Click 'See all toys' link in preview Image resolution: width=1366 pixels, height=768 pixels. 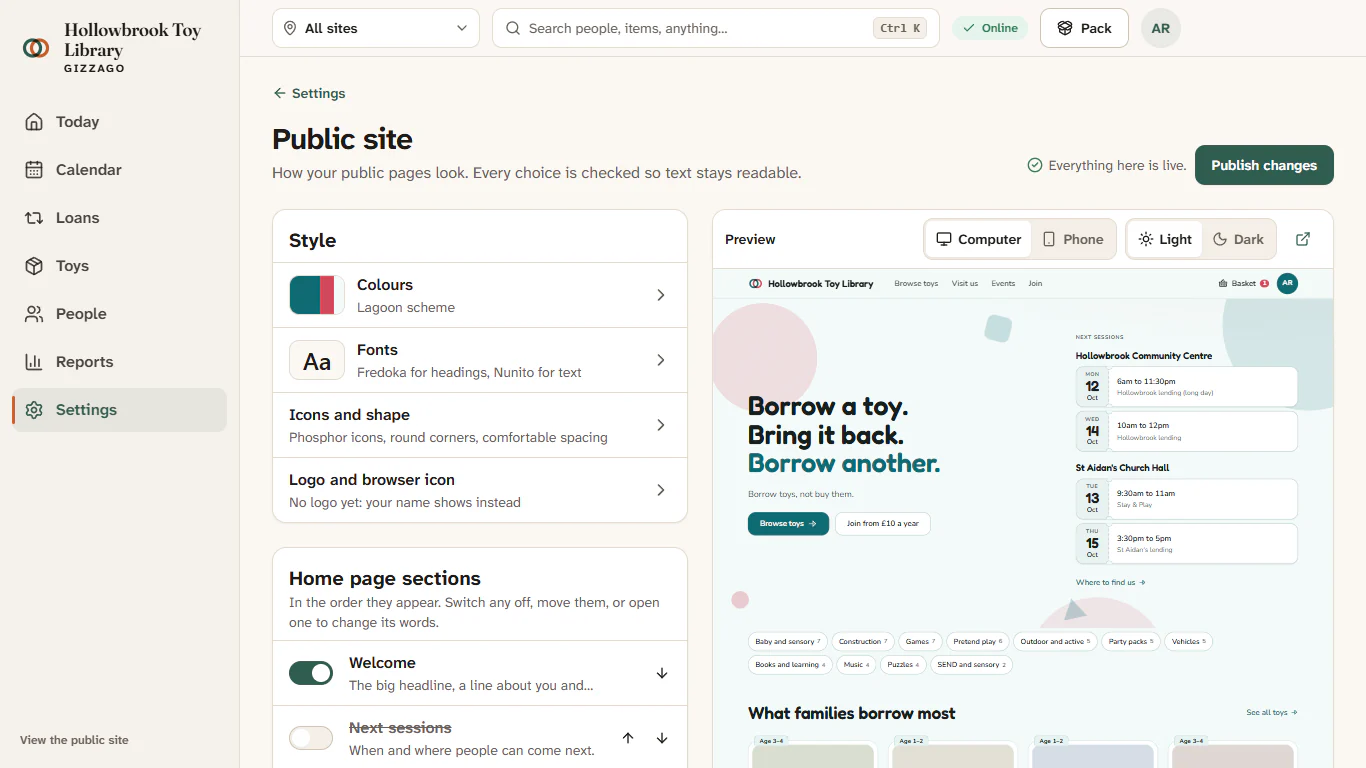coord(1272,713)
